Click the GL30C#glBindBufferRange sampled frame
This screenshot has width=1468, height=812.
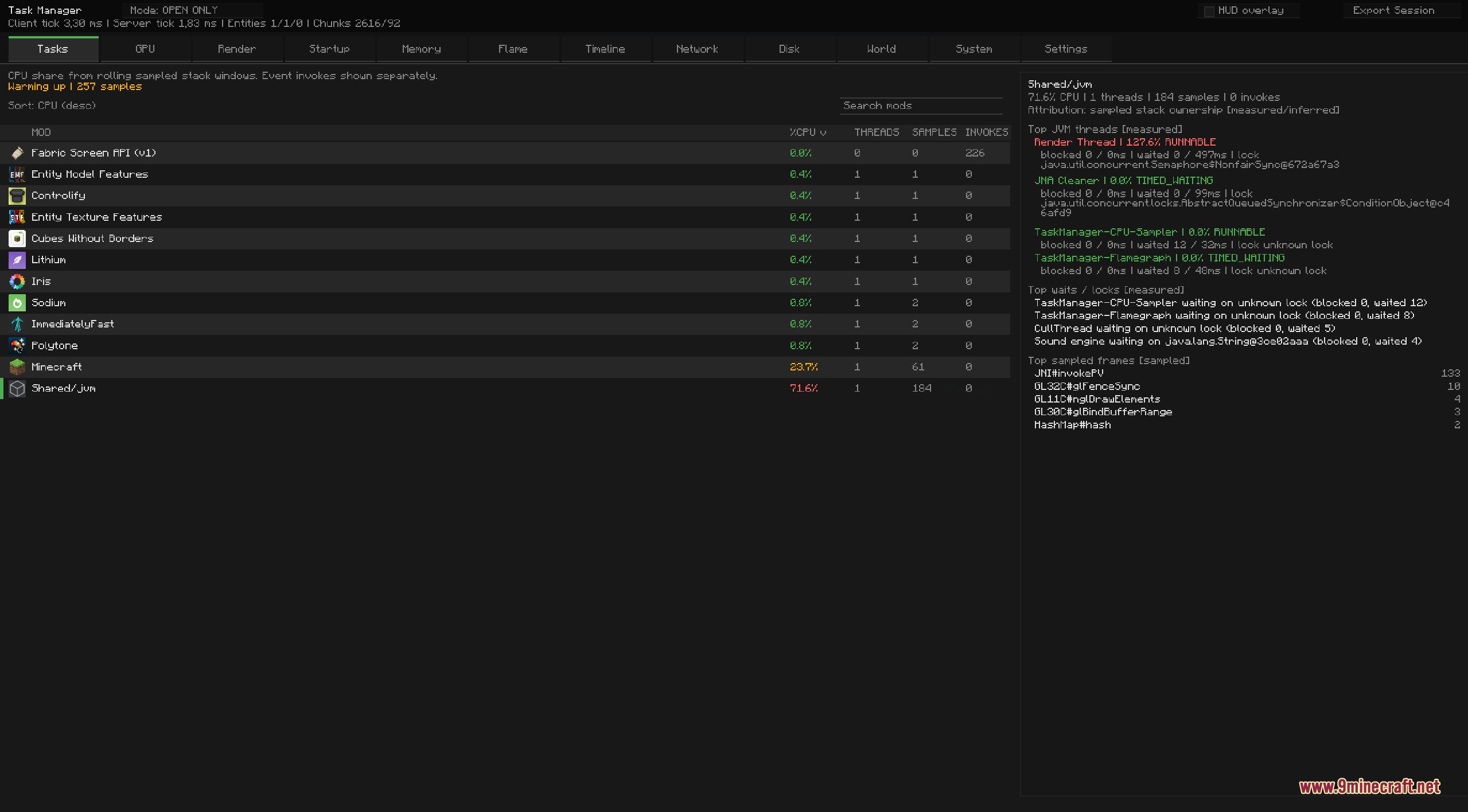tap(1103, 412)
